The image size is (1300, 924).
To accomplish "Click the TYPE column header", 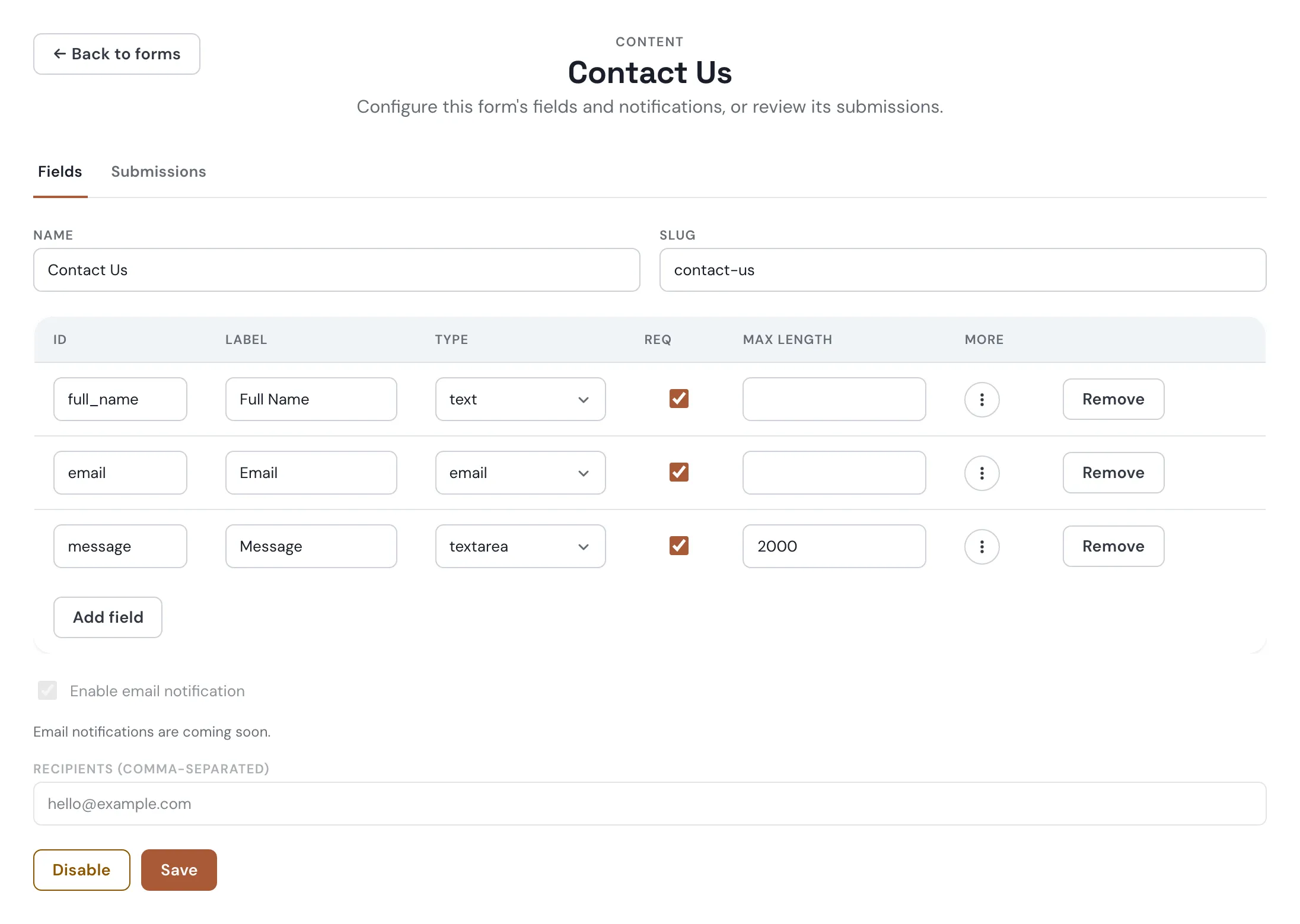I will tap(451, 340).
